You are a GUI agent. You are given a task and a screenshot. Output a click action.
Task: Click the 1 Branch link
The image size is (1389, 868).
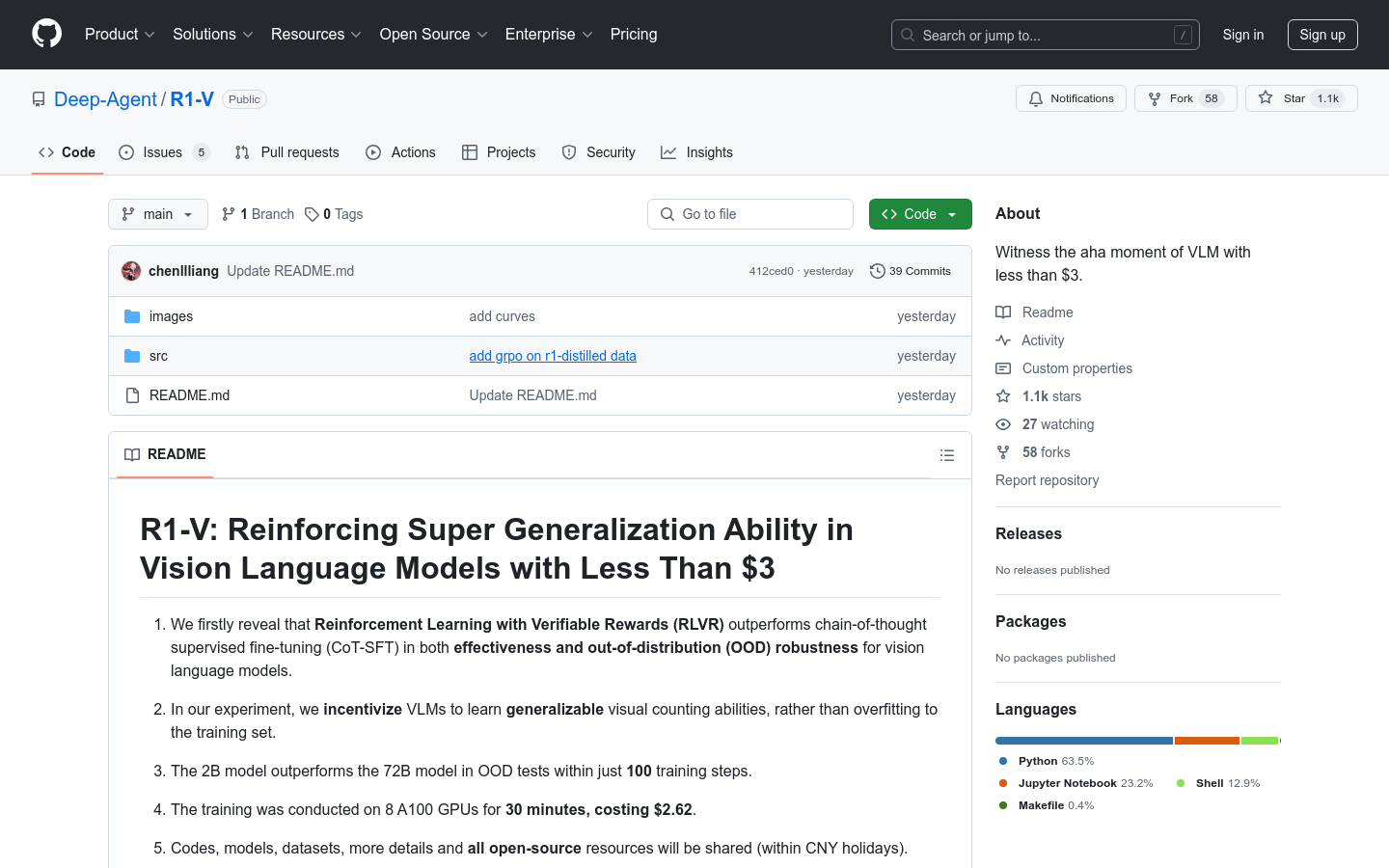[x=258, y=214]
